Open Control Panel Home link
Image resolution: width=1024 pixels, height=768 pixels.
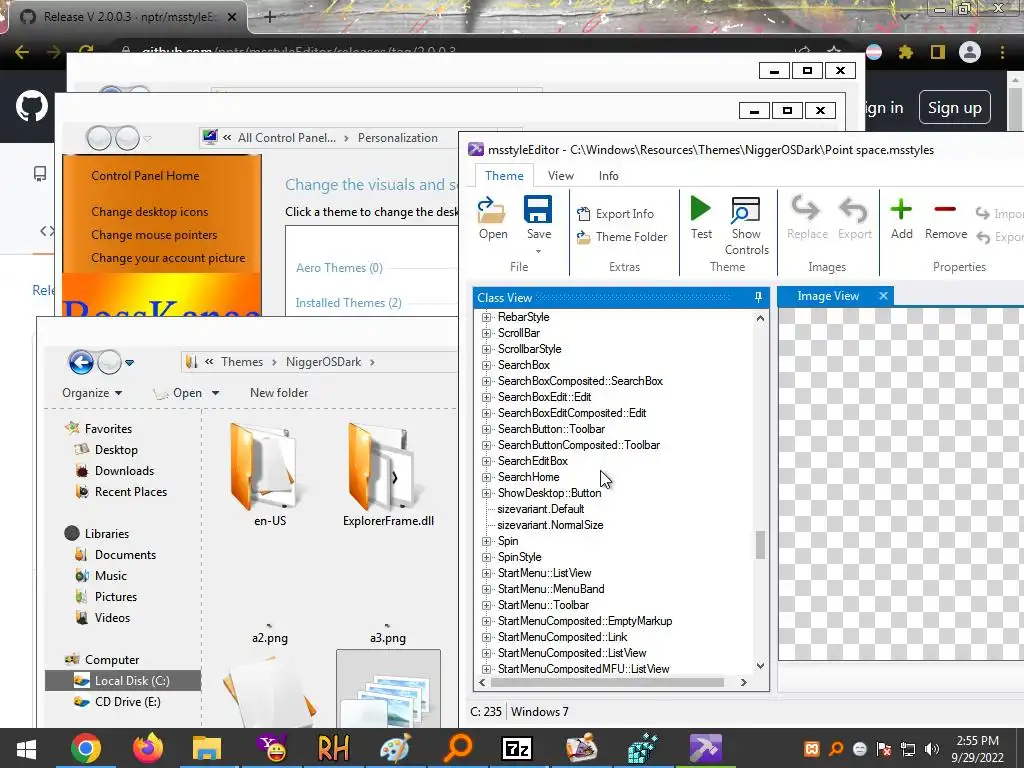coord(145,176)
